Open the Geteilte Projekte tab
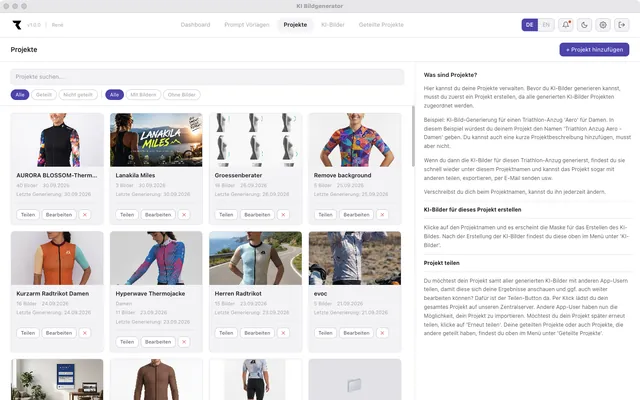 (x=381, y=25)
